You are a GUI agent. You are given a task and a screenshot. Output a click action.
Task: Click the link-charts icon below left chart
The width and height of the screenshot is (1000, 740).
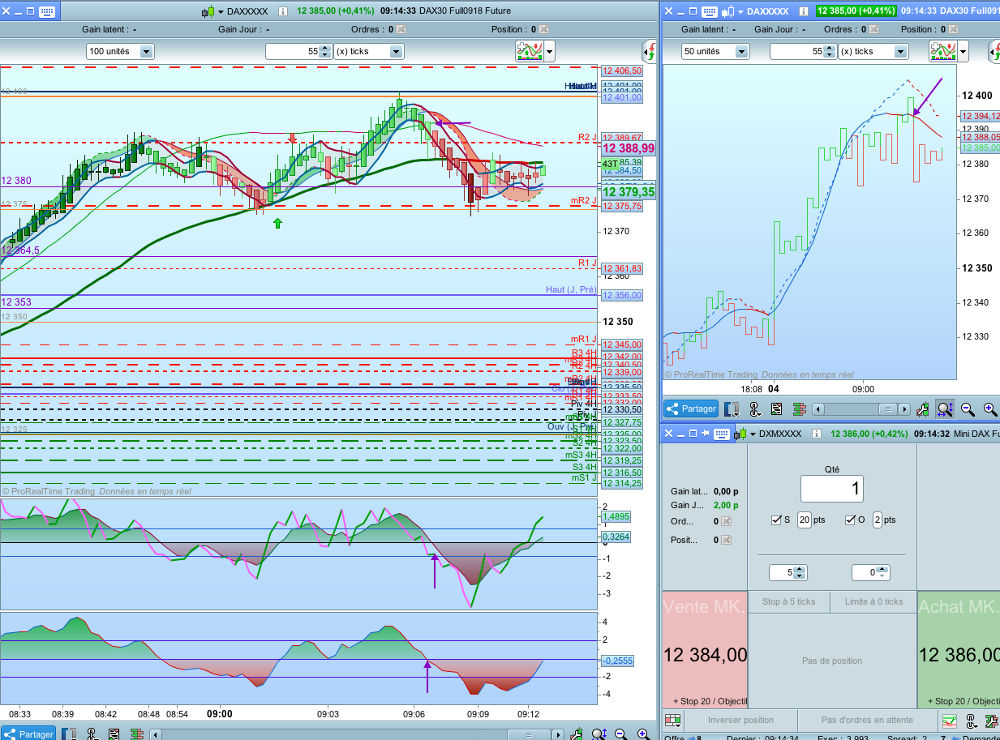coord(92,734)
